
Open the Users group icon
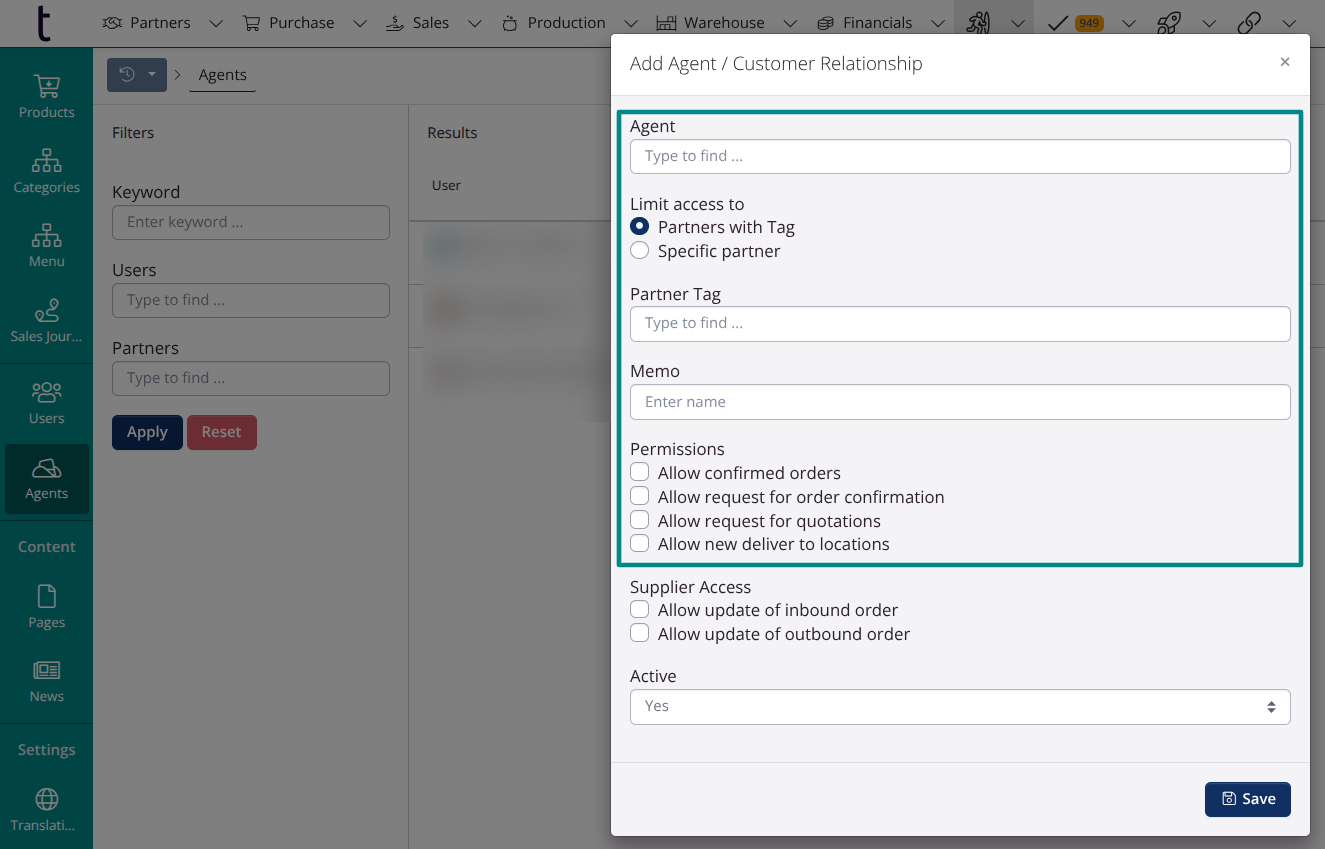coord(46,392)
